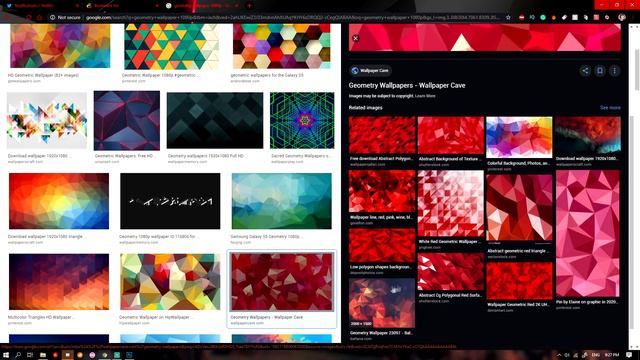The height and width of the screenshot is (360, 640).
Task: Open the hexagon wallpapers for Galaxy S5 thumbnail
Action: click(282, 46)
